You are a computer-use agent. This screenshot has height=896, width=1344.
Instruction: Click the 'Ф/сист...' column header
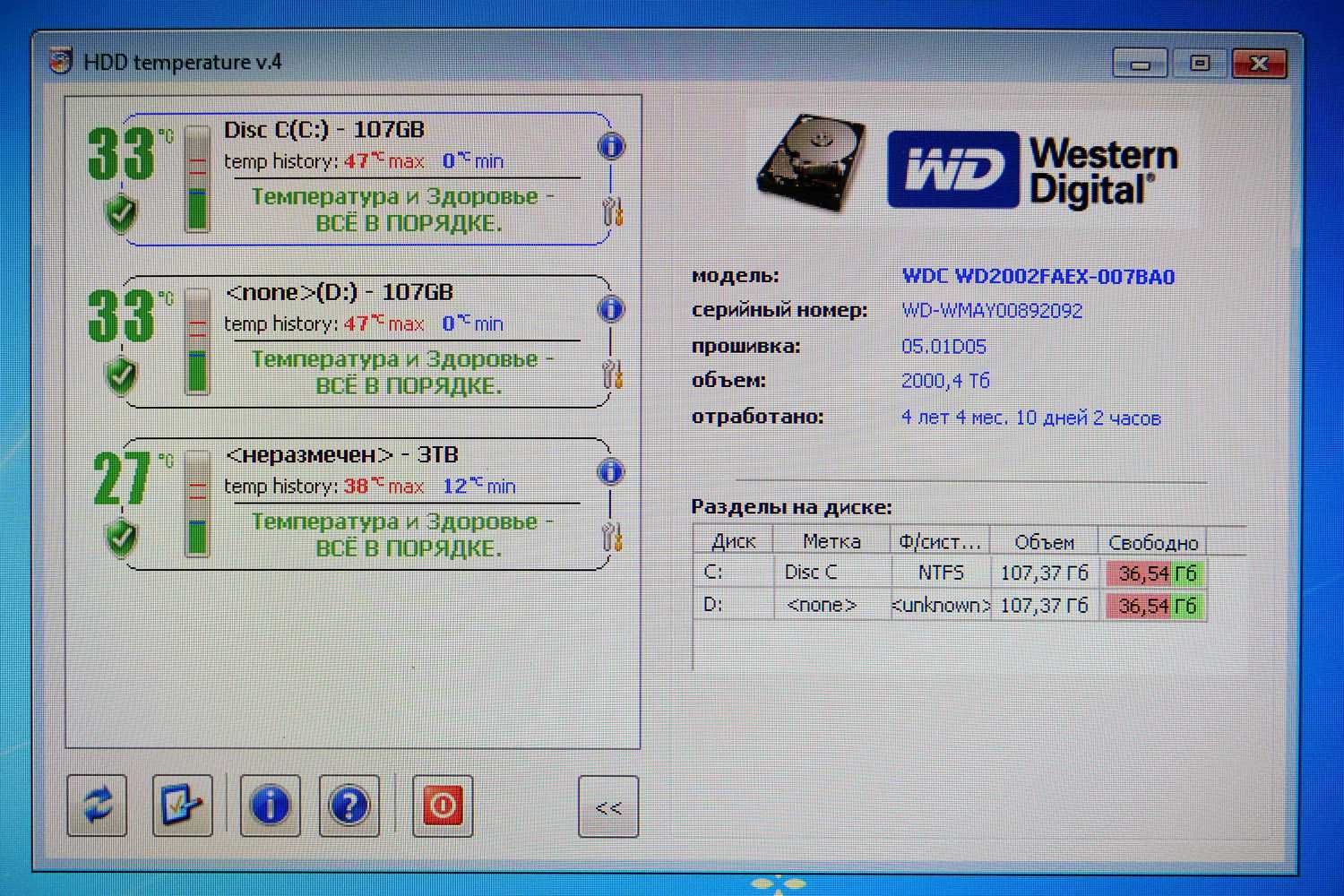coord(941,541)
